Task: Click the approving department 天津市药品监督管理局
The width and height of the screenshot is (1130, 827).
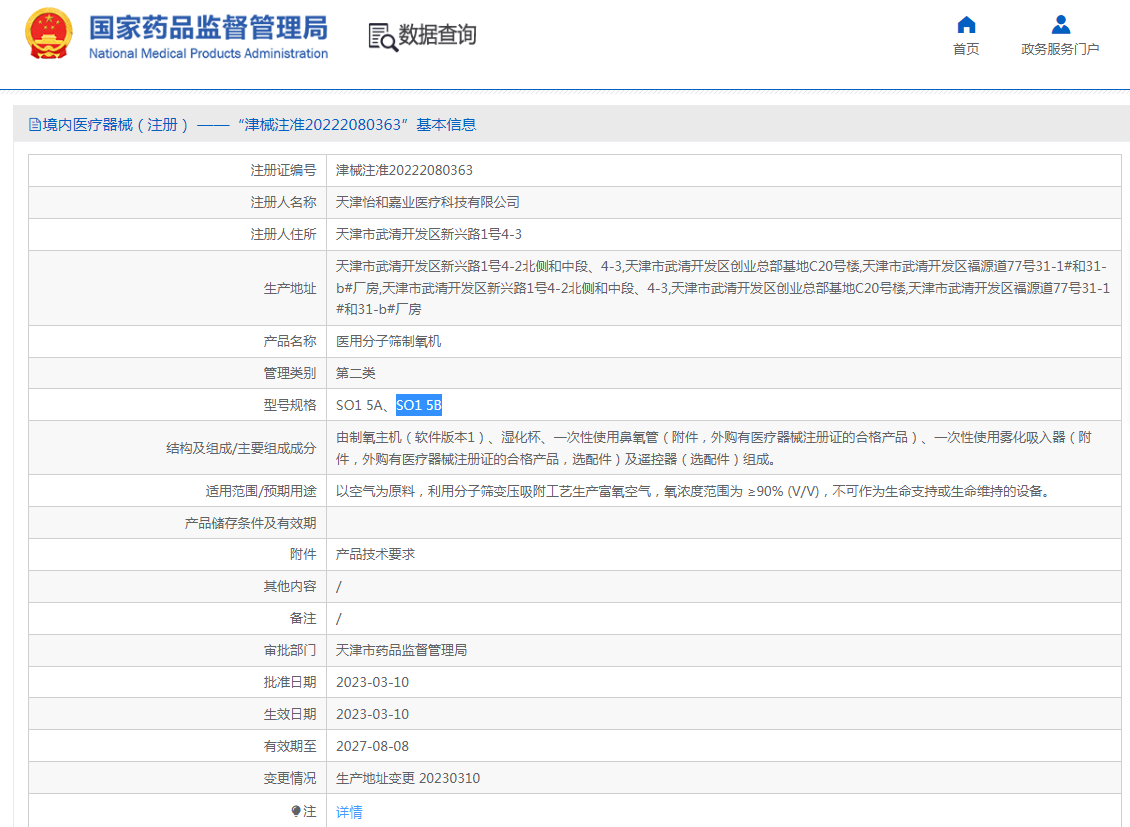Action: click(401, 651)
